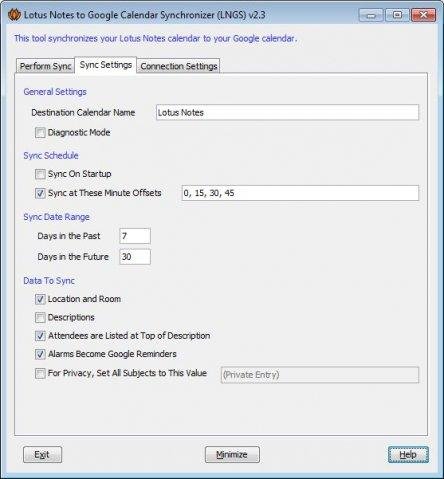Screen dimensions: 444x479
Task: Click the Data To Sync heading
Action: tap(49, 281)
